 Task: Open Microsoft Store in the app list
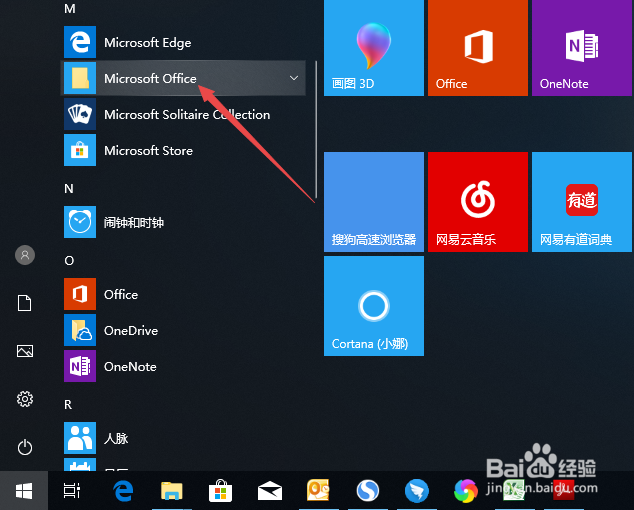[183, 150]
